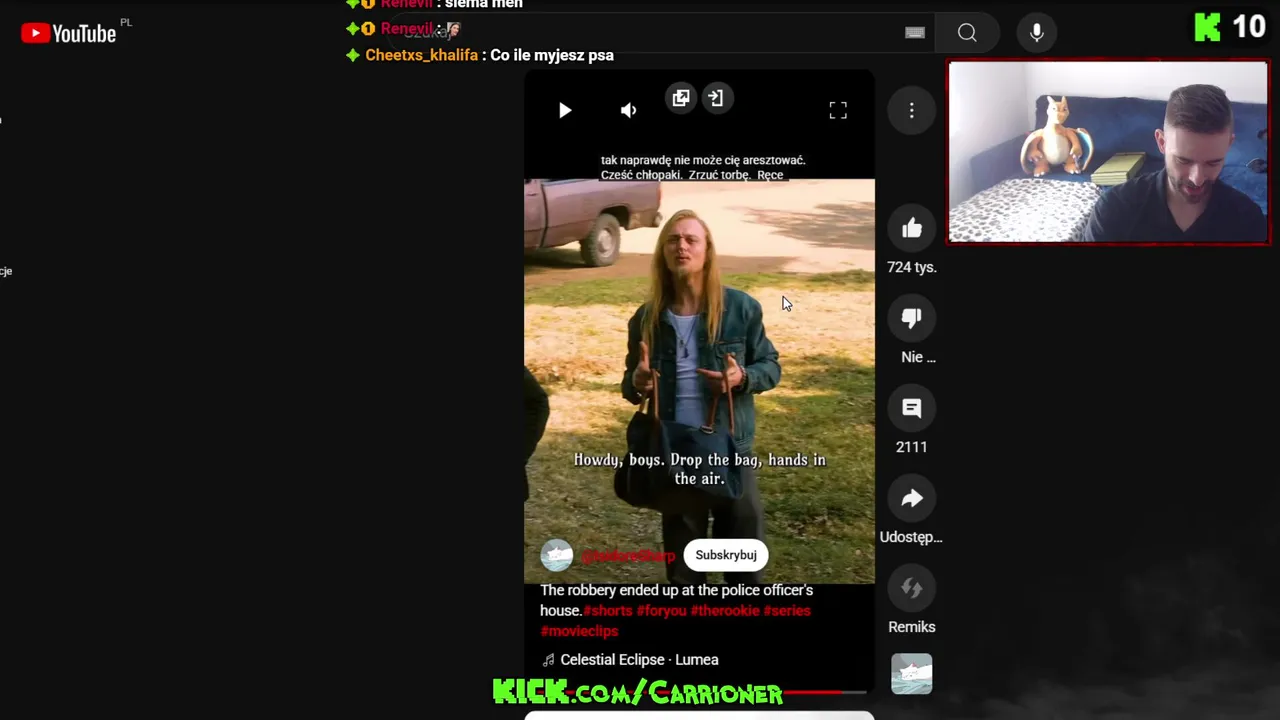
Task: Play the Shorts video
Action: click(565, 110)
